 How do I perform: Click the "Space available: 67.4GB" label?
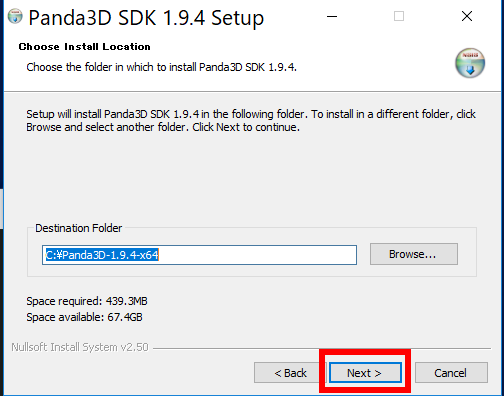click(84, 317)
